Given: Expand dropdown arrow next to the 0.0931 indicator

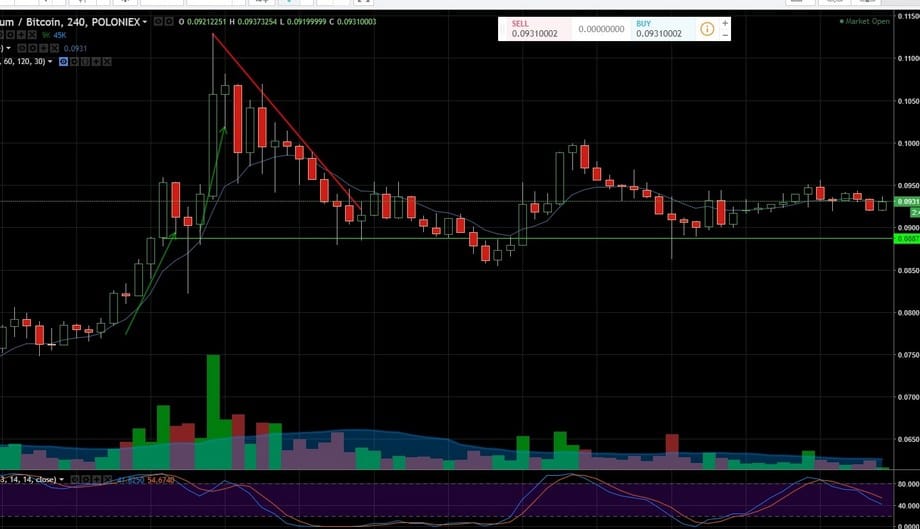Looking at the screenshot, I should (9, 48).
